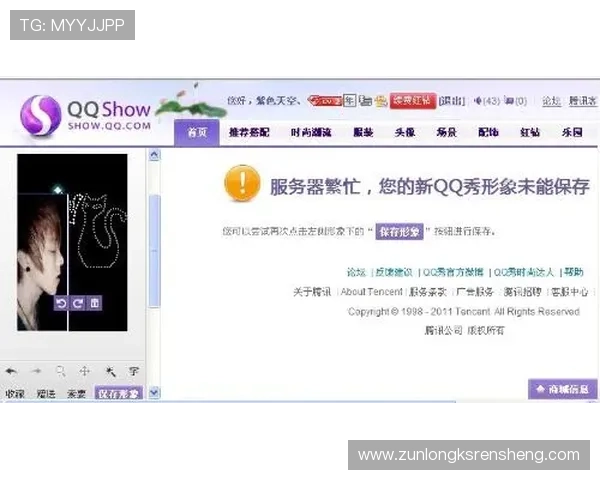This screenshot has height=480, width=600.
Task: Open 论坛 link in the top header
Action: pyautogui.click(x=551, y=101)
